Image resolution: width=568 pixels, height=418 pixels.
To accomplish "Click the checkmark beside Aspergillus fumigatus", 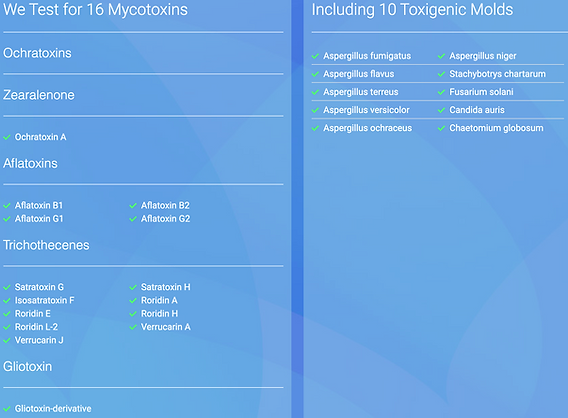I will point(315,56).
